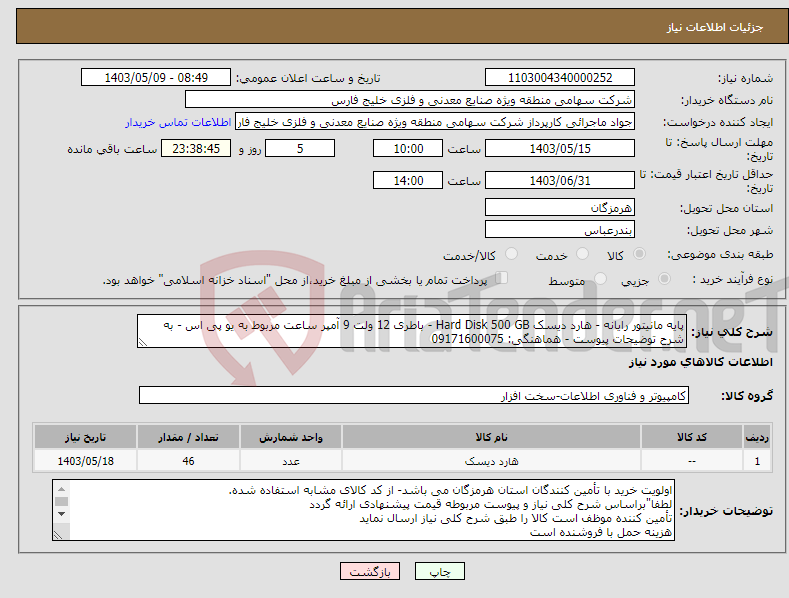789x598 pixels.
Task: Click the announcement date and time field
Action: [156, 78]
